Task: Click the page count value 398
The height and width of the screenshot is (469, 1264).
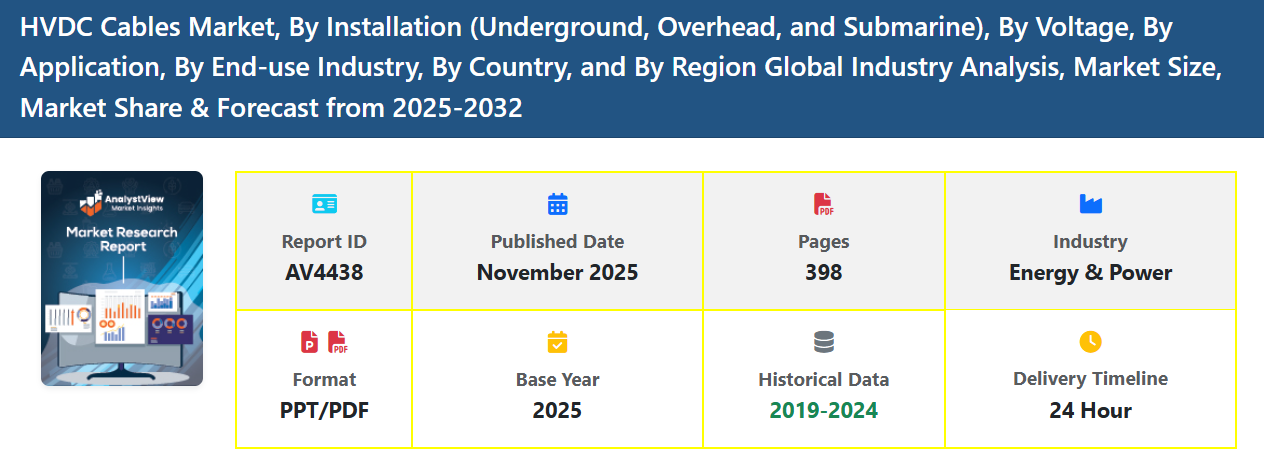Action: [x=823, y=272]
